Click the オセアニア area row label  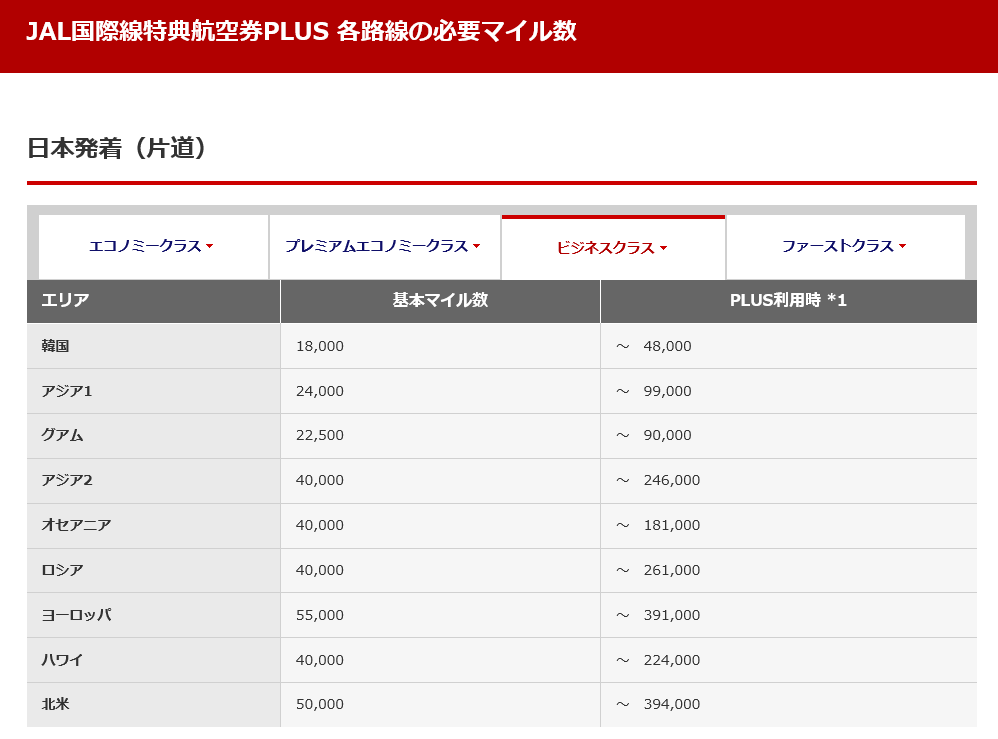[x=76, y=525]
